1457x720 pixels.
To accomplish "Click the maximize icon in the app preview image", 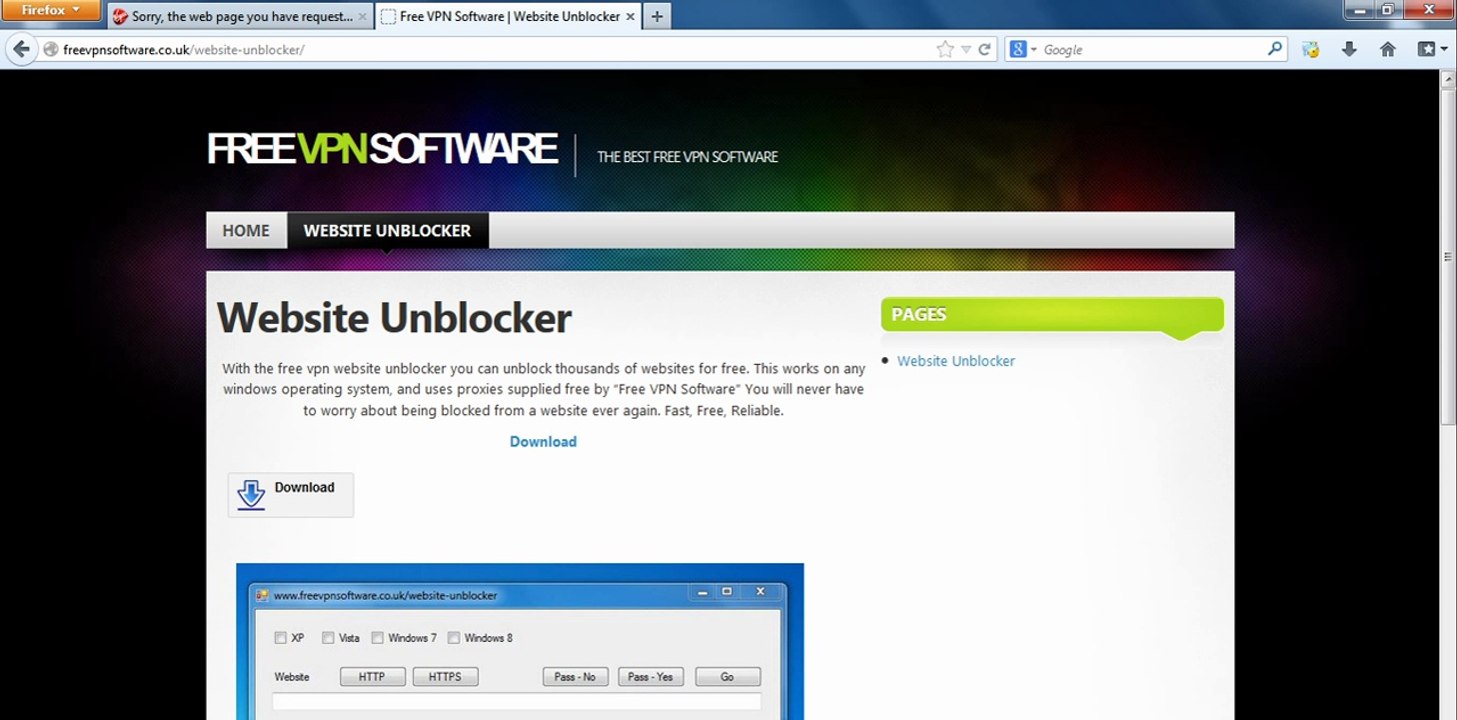I will tap(727, 592).
